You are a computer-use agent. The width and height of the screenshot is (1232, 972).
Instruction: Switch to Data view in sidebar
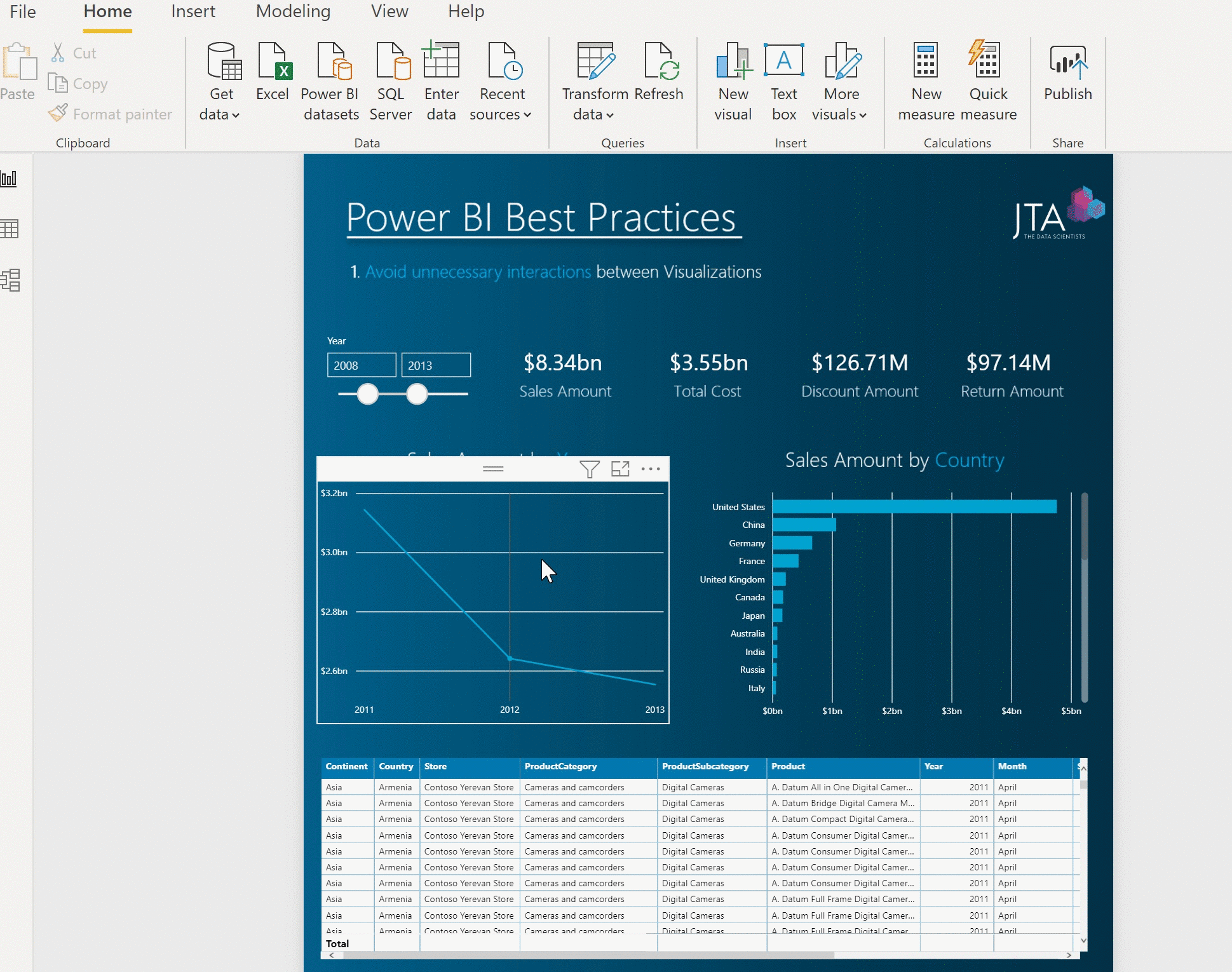10,229
